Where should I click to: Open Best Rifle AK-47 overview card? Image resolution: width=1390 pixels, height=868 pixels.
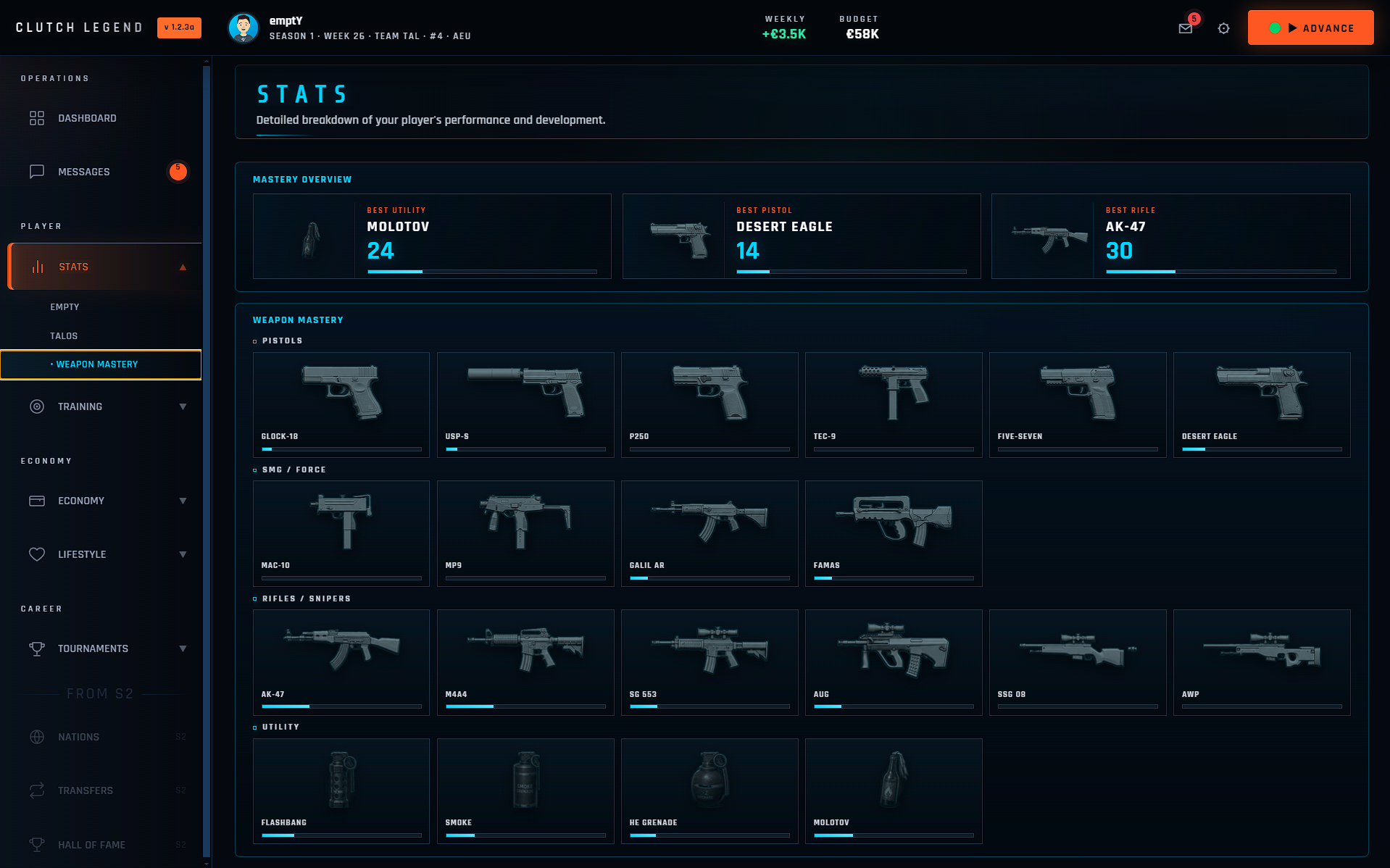(1170, 236)
